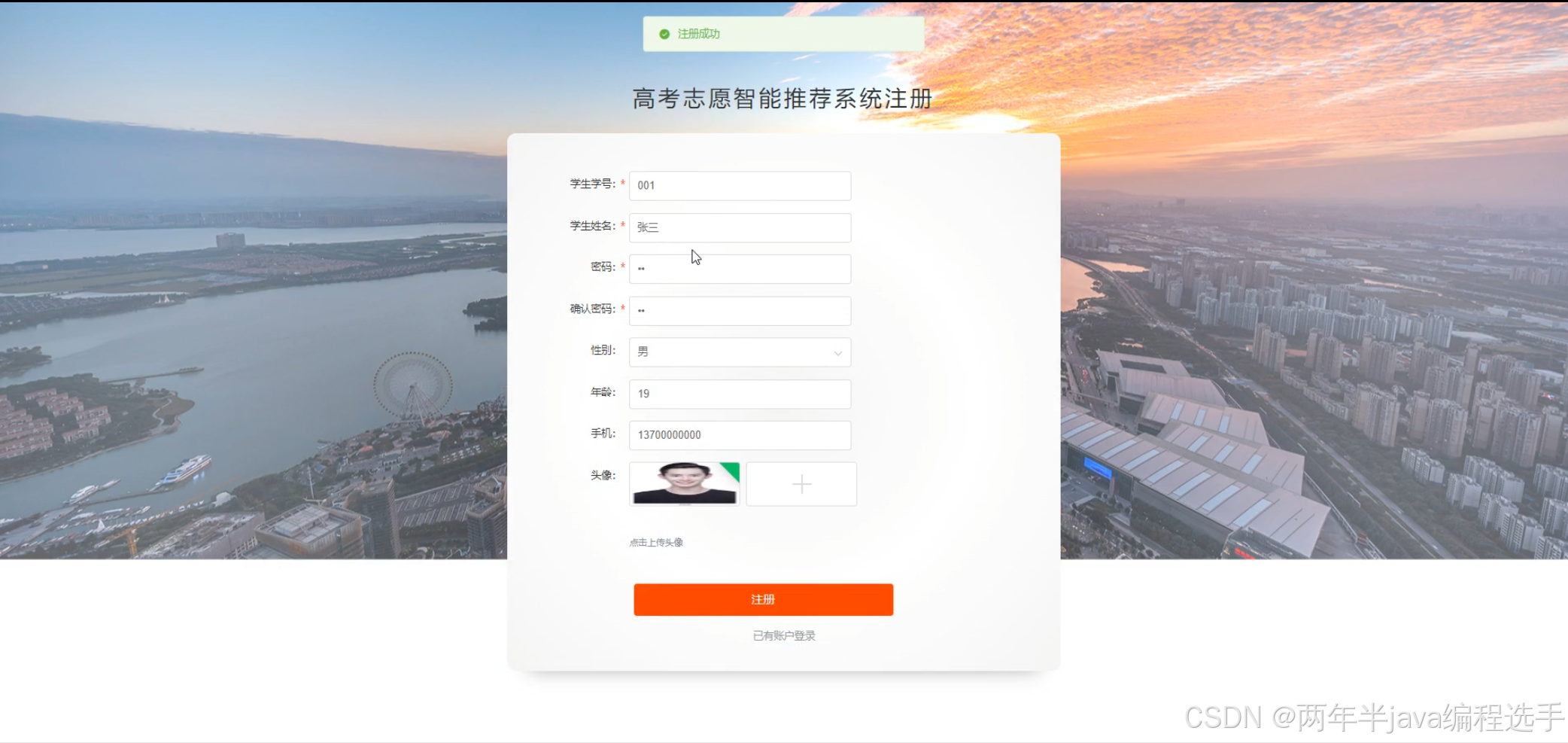The width and height of the screenshot is (1568, 743).
Task: Click the 点击上传头像 hint text
Action: [x=656, y=542]
